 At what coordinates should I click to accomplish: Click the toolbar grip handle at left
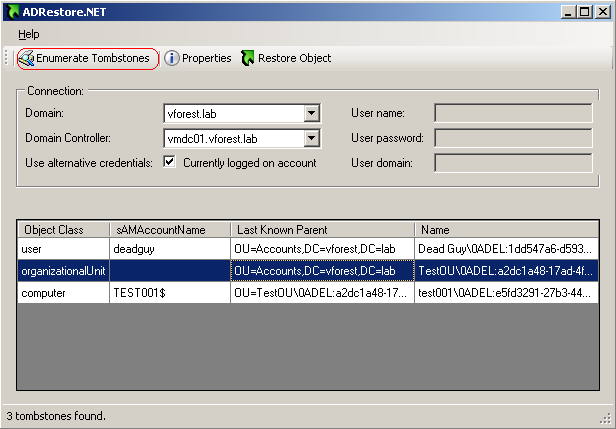click(x=6, y=57)
